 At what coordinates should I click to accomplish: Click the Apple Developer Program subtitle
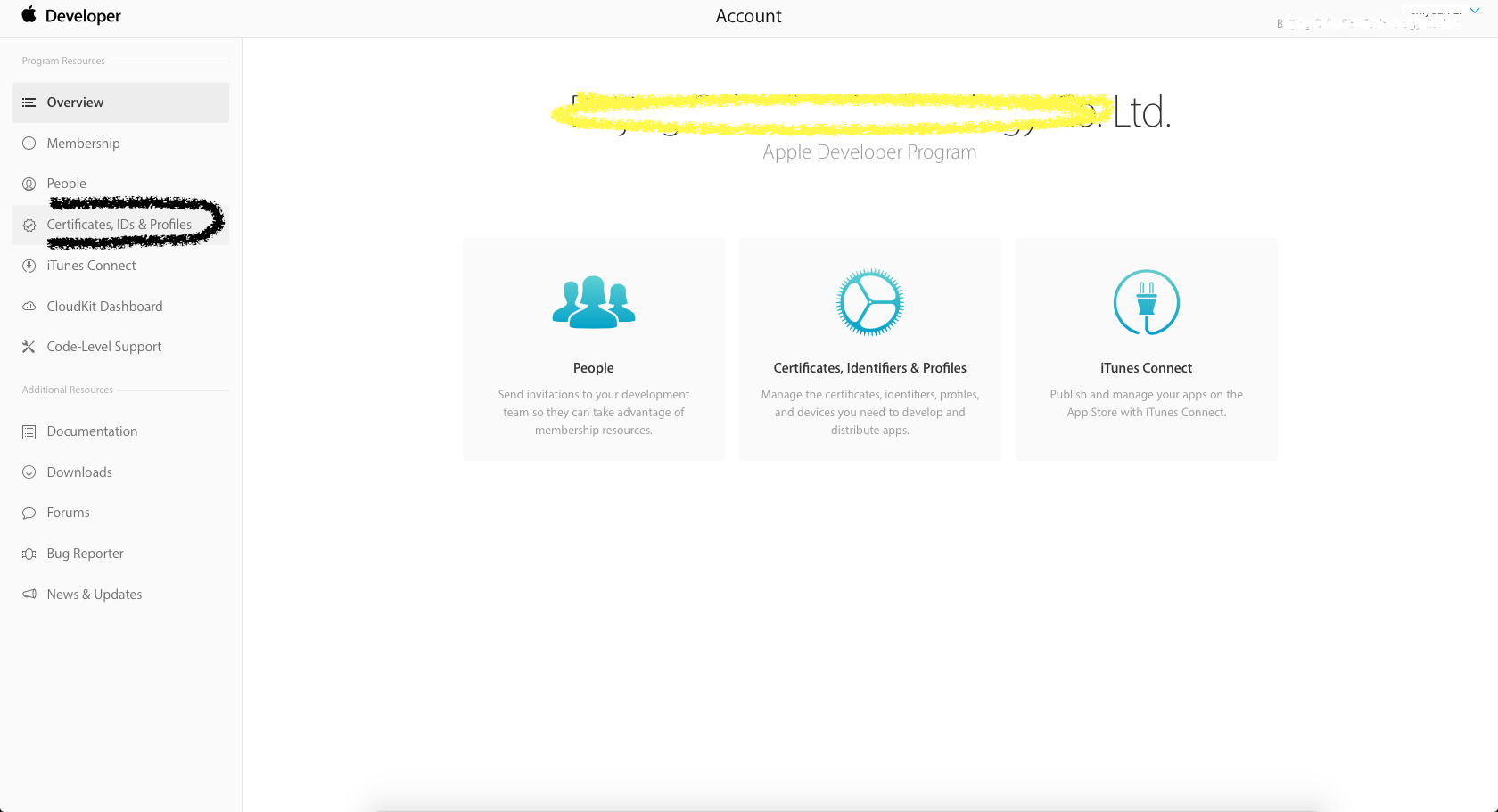[x=869, y=152]
